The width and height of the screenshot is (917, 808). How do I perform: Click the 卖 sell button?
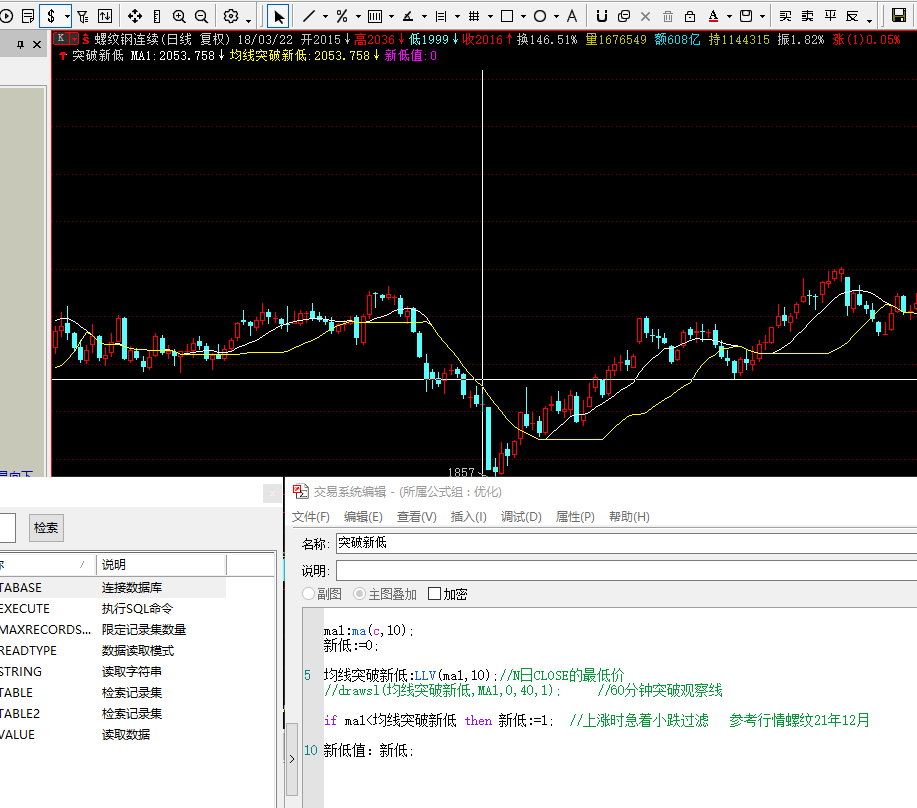(x=808, y=16)
